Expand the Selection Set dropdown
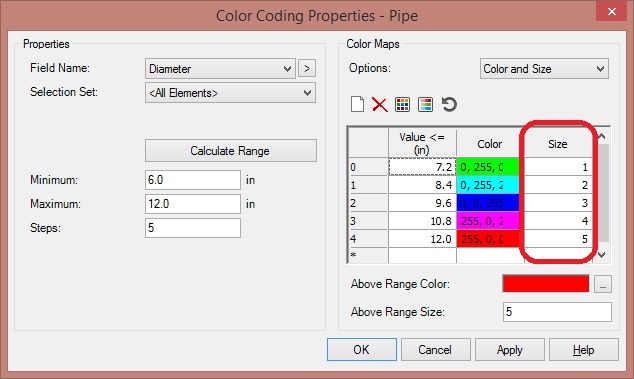Viewport: 634px width, 379px height. (230, 93)
